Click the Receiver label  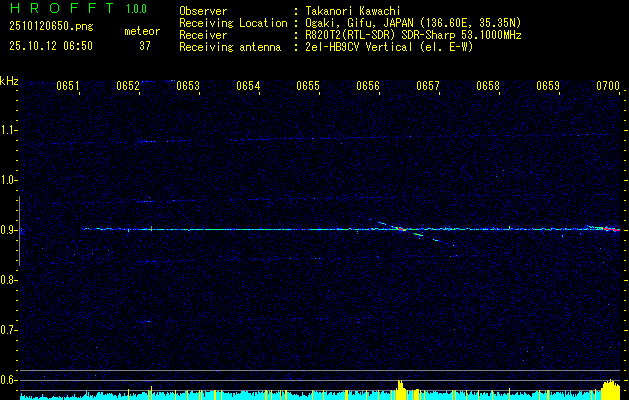pos(203,35)
